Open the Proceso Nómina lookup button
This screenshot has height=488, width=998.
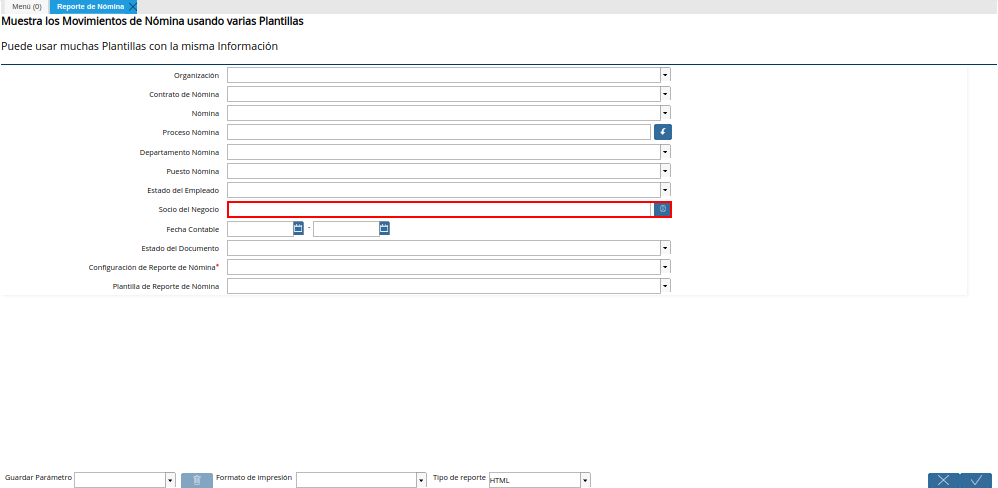click(663, 132)
